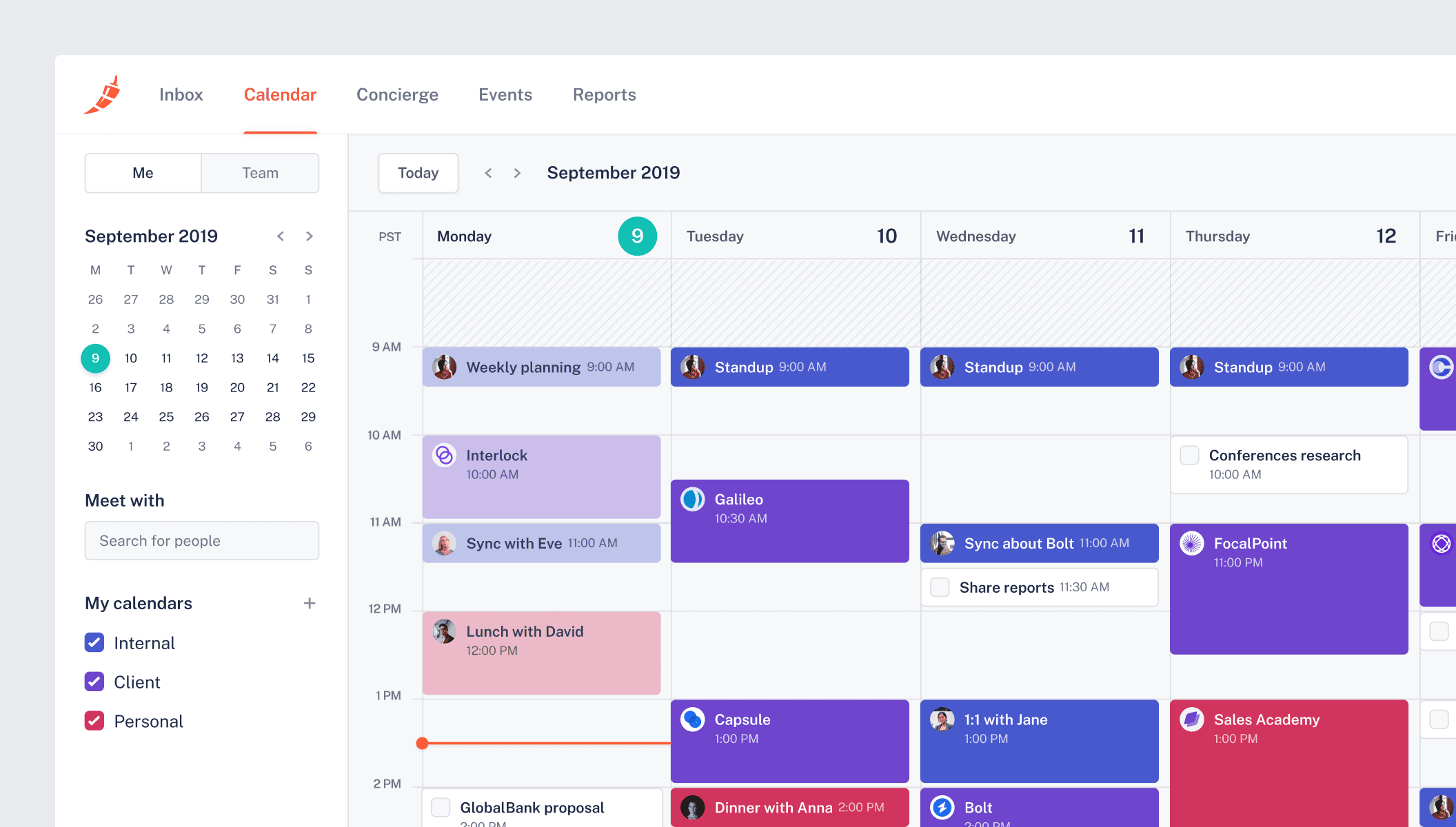Click the Sales Academy event icon
1456x827 pixels.
1192,719
